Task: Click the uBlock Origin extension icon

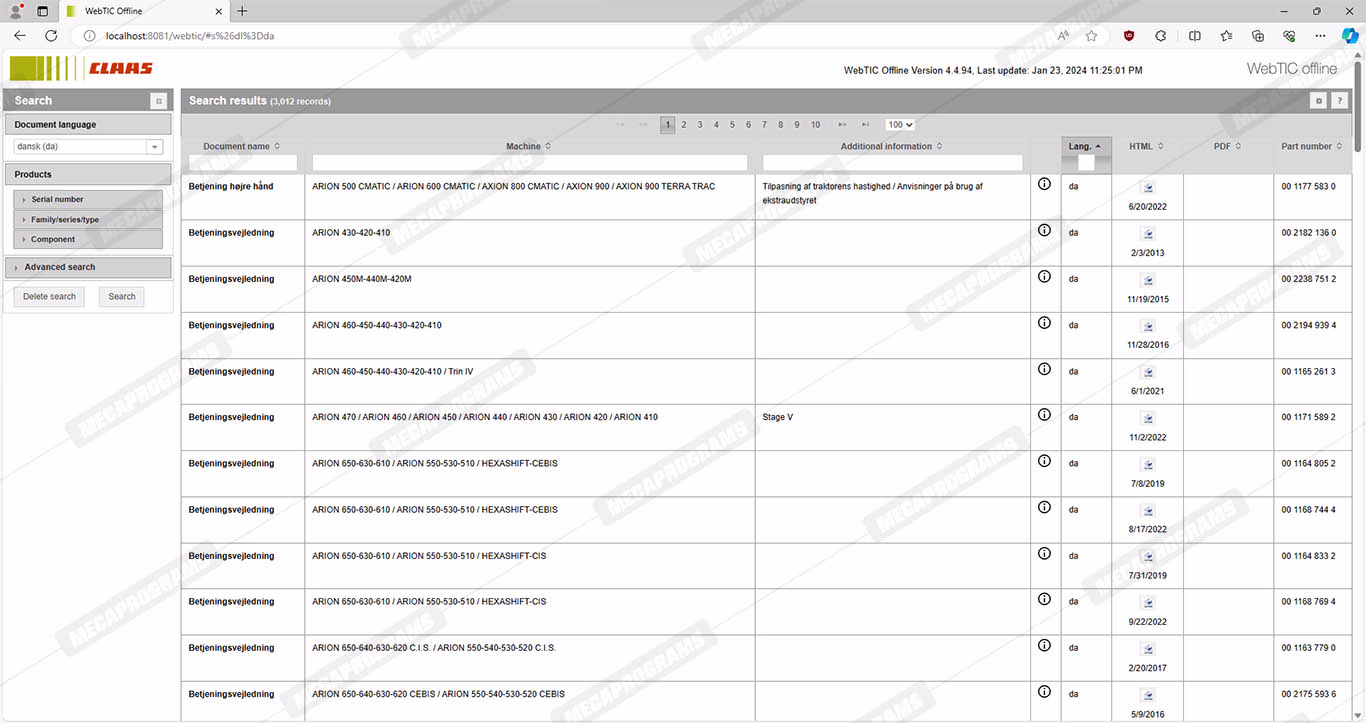Action: (x=1129, y=36)
